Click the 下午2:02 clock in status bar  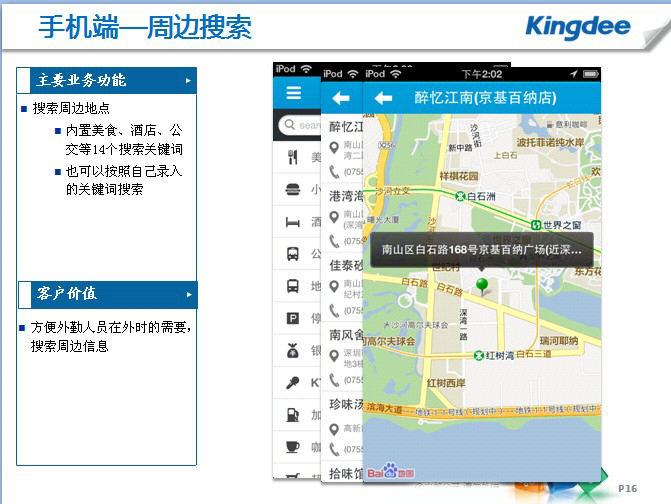tap(482, 74)
